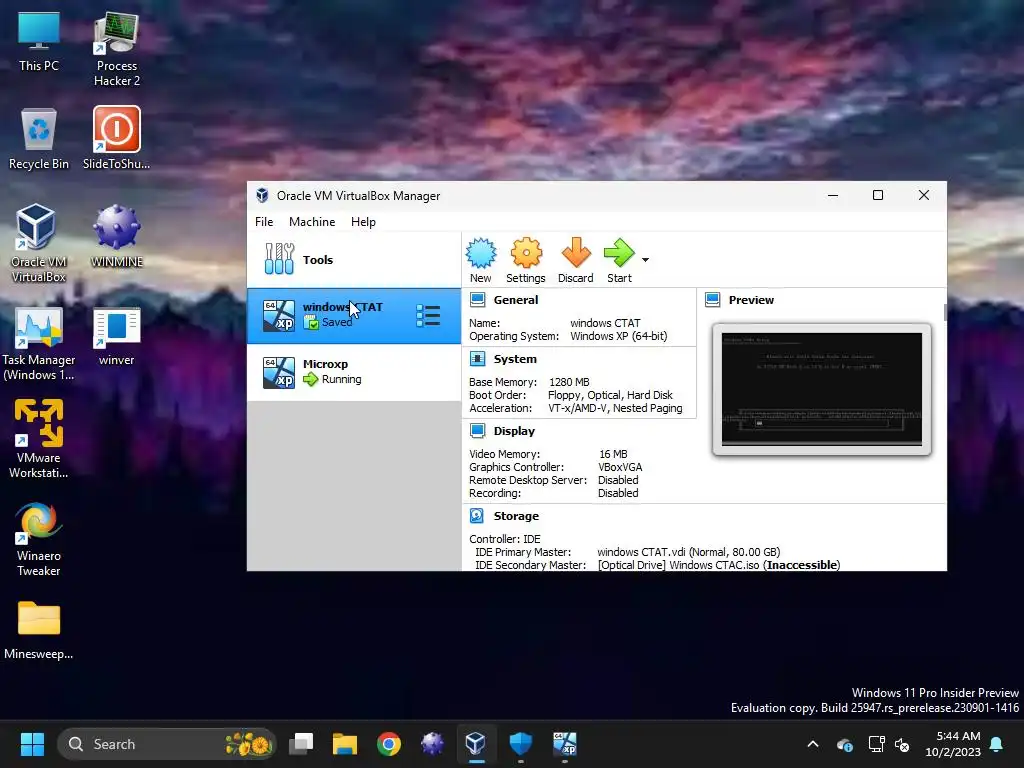This screenshot has height=768, width=1024.
Task: Open the File menu
Action: point(264,221)
